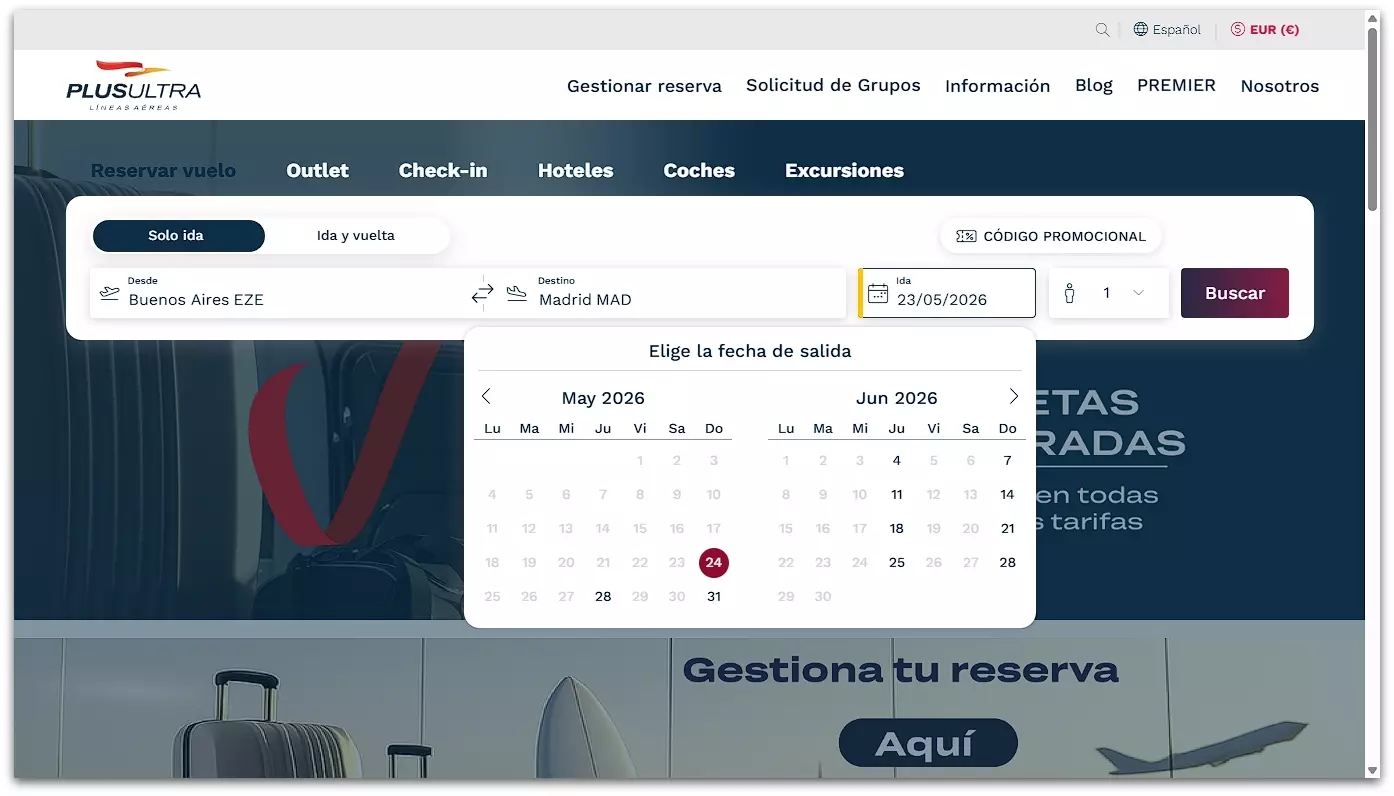
Task: Open Gestionar reserva menu item
Action: pos(644,86)
